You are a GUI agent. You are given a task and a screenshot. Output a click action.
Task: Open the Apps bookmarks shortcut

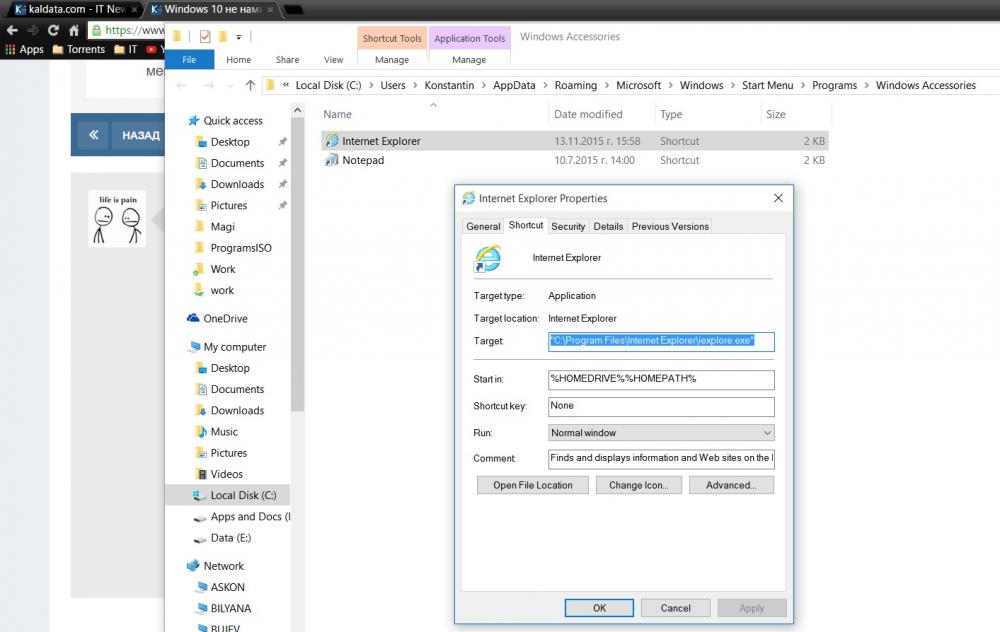pos(25,49)
